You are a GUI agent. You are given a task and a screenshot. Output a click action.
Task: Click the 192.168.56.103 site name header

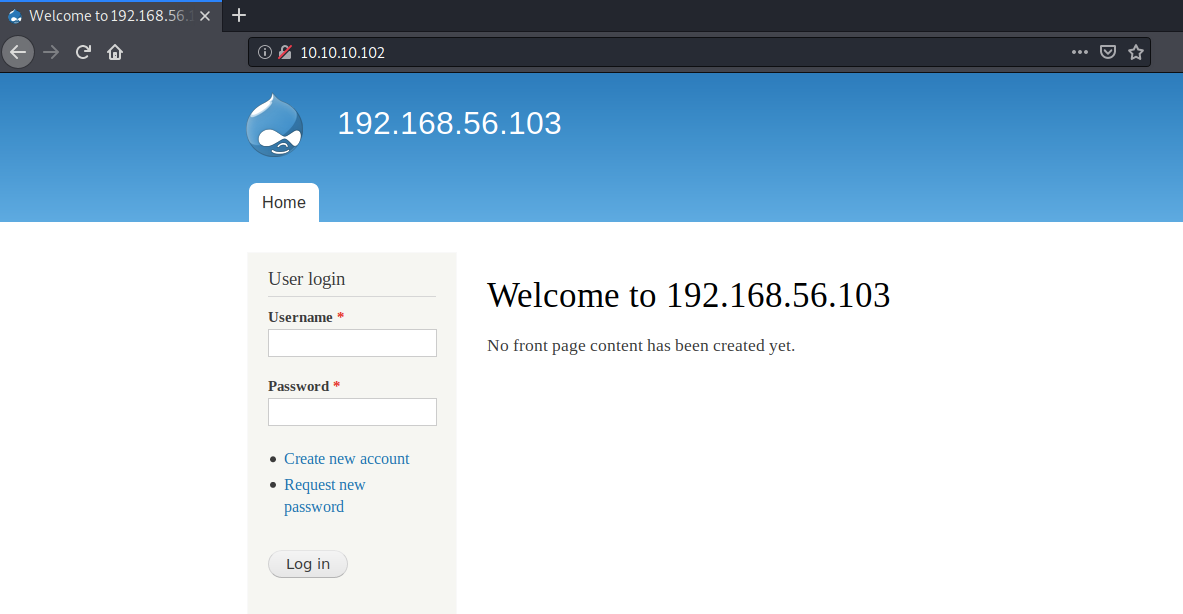[x=449, y=124]
